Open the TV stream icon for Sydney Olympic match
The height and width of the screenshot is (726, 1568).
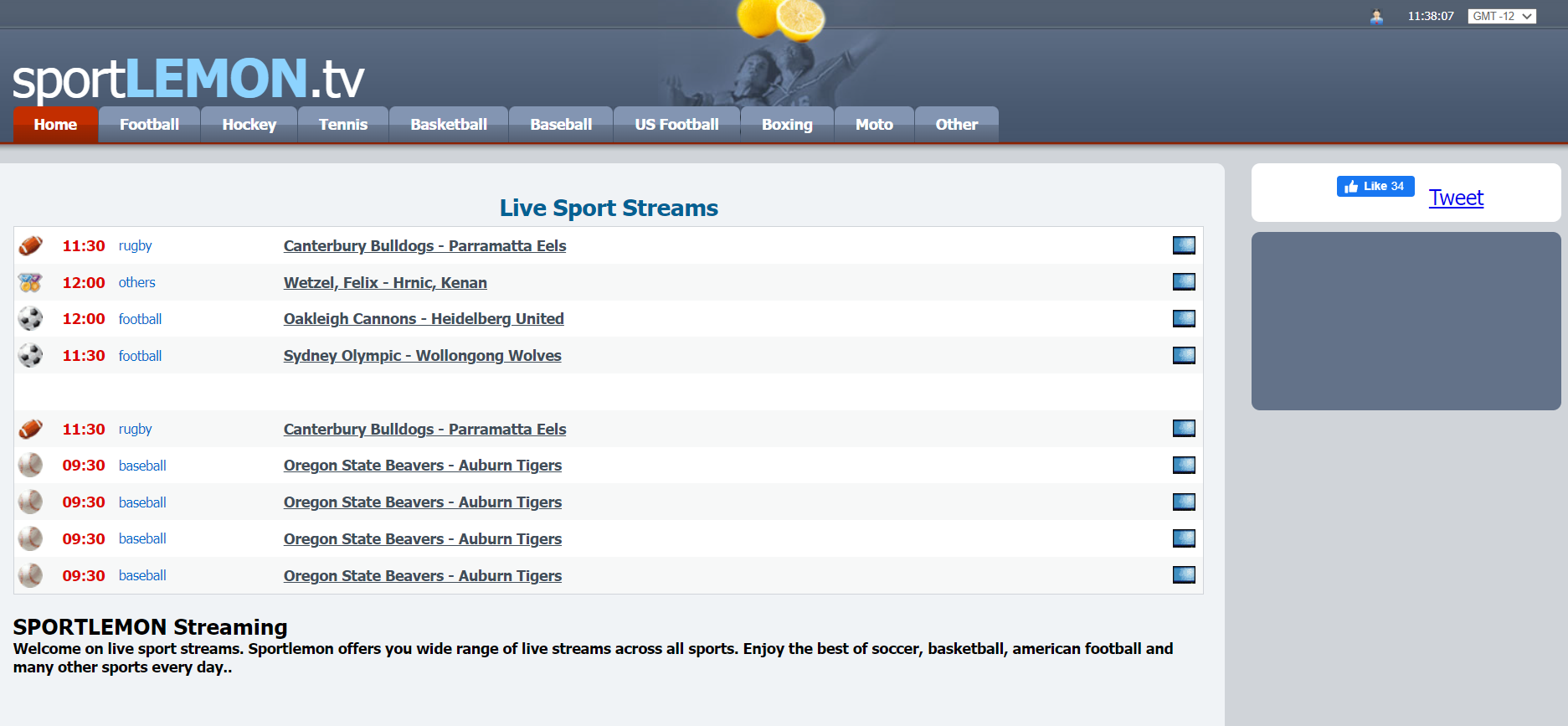pyautogui.click(x=1184, y=356)
